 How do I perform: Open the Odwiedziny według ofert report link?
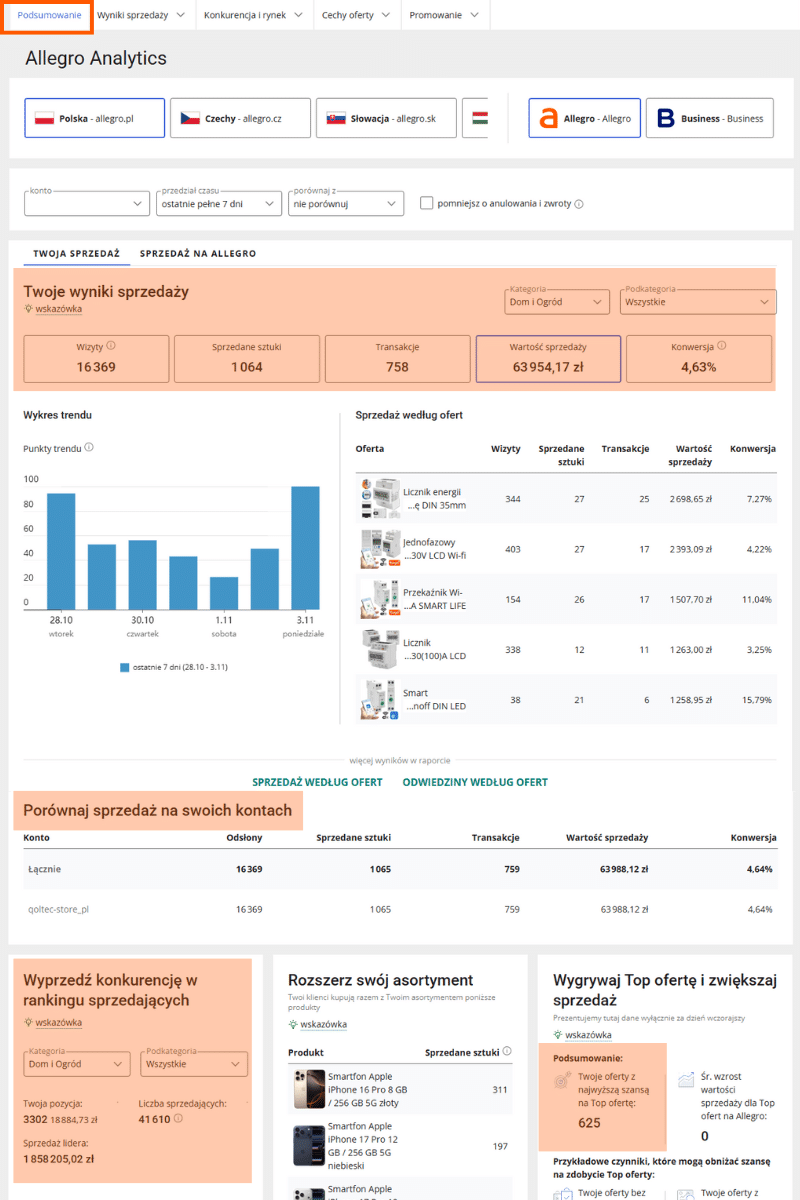pyautogui.click(x=475, y=782)
